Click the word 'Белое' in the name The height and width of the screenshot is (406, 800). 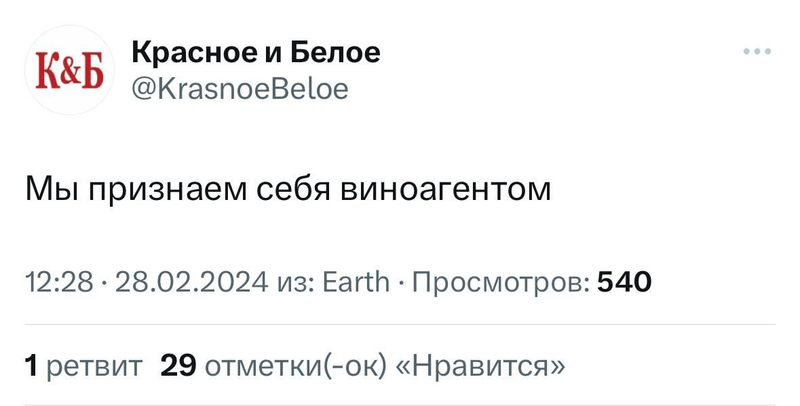tap(339, 52)
